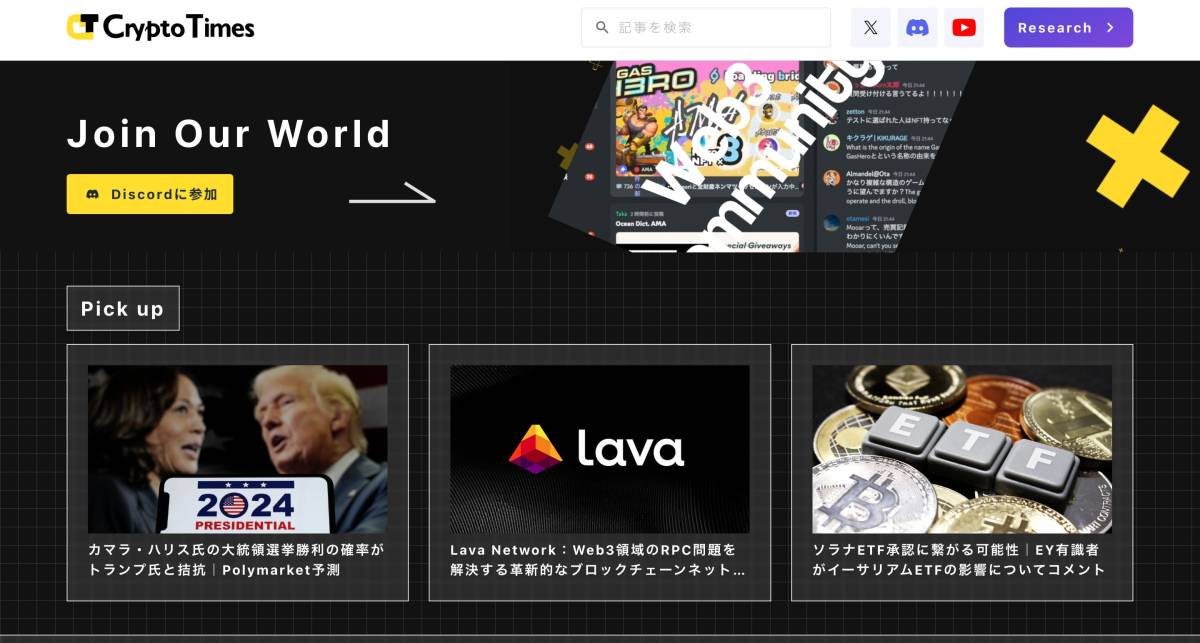Open the ETF coins article thumbnail
1200x643 pixels.
(x=961, y=449)
